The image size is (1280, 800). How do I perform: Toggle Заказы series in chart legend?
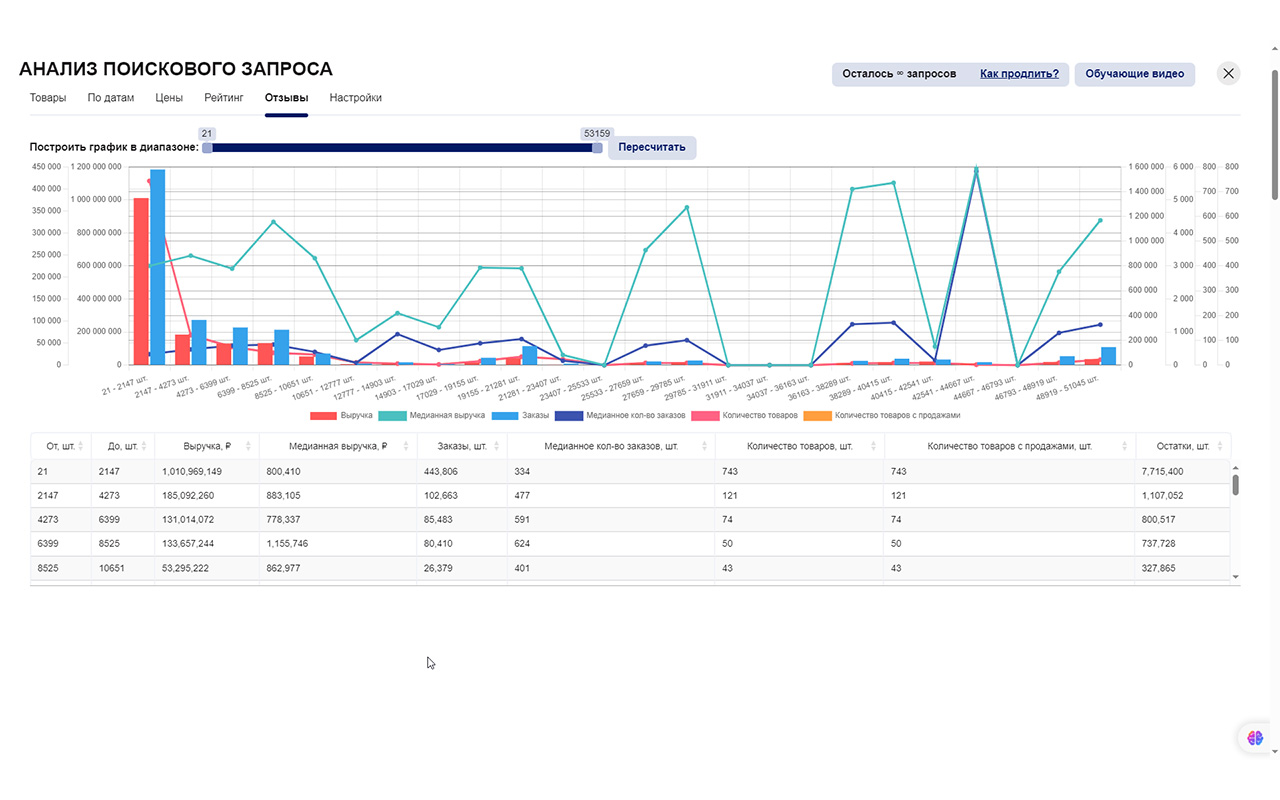click(520, 415)
